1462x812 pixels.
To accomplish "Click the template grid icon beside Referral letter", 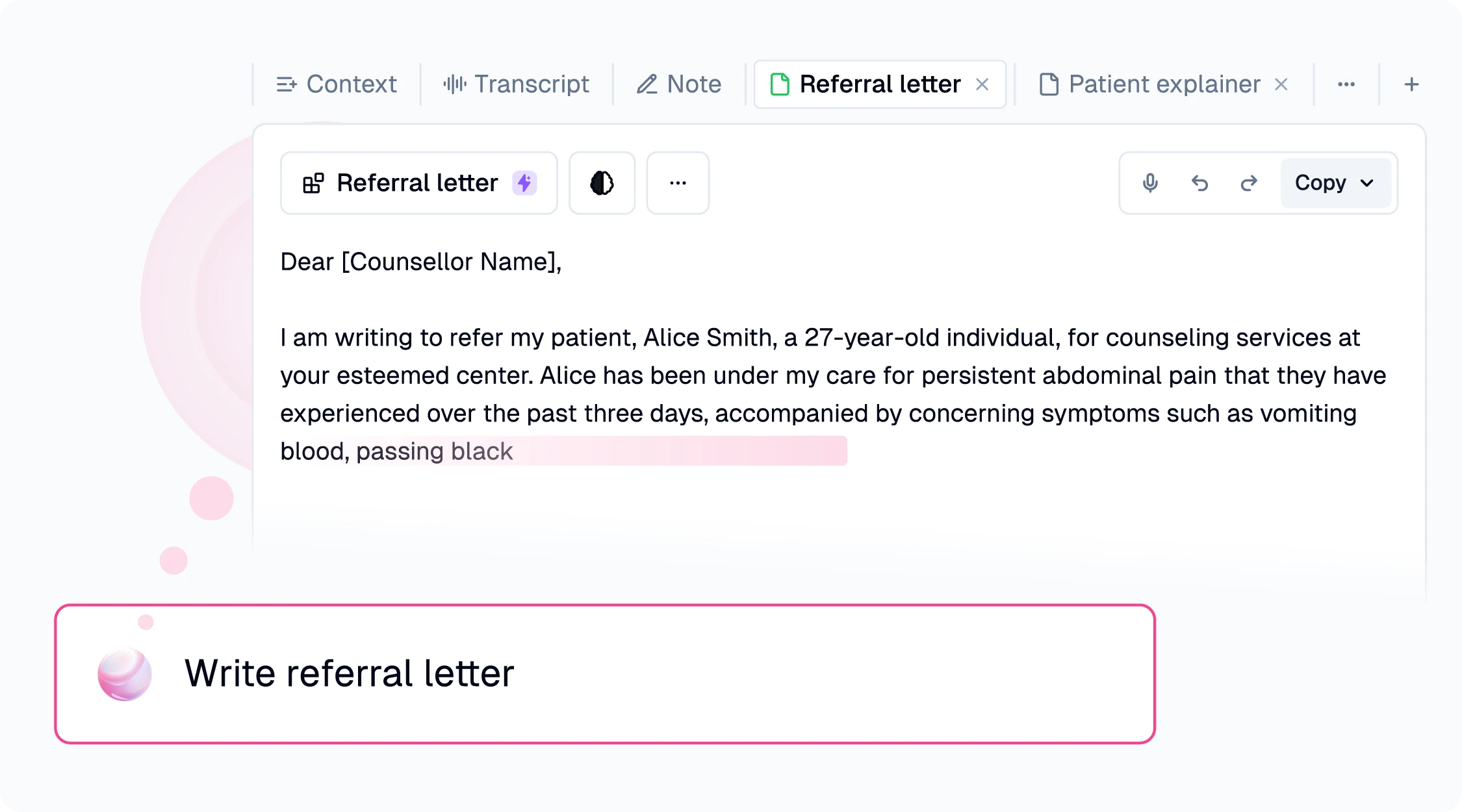I will (x=314, y=183).
